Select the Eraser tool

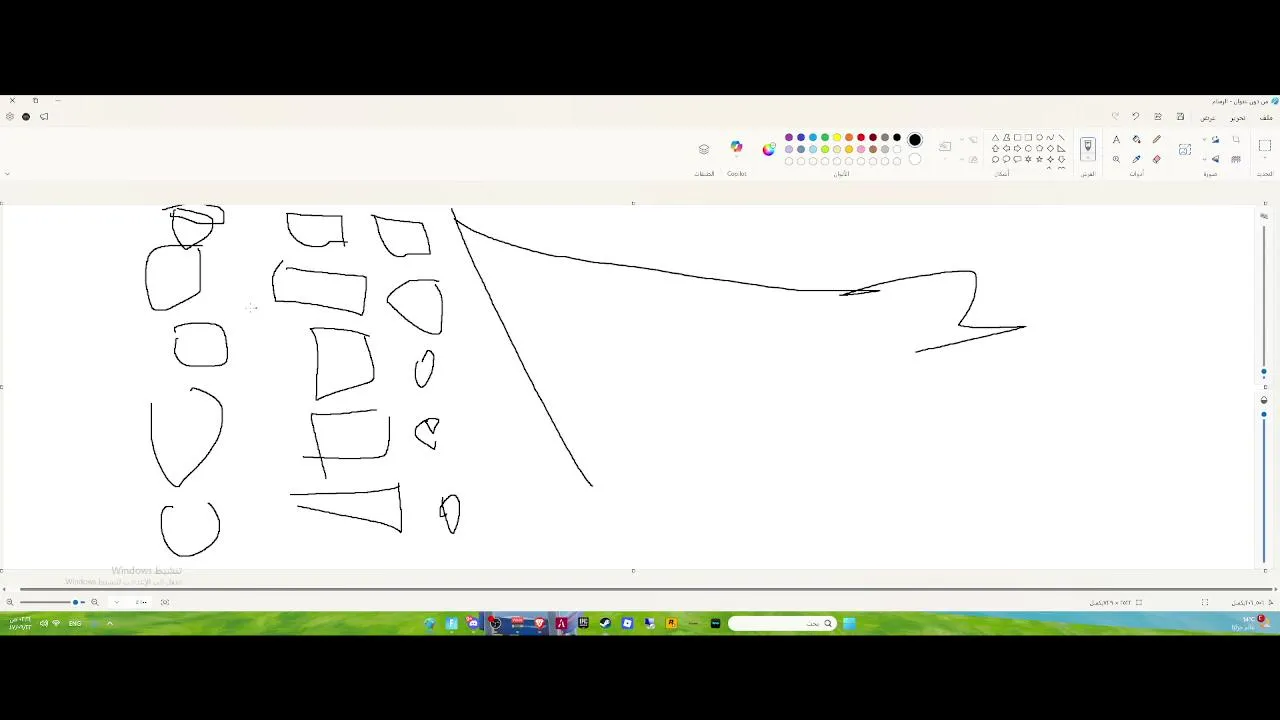(1157, 159)
